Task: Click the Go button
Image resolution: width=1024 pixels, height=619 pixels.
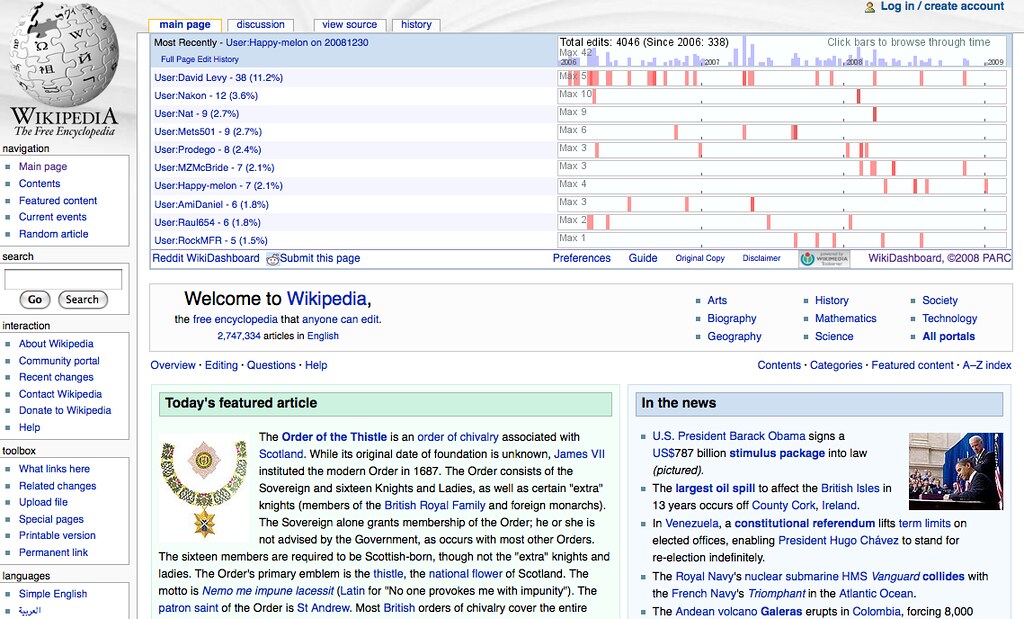Action: (35, 300)
